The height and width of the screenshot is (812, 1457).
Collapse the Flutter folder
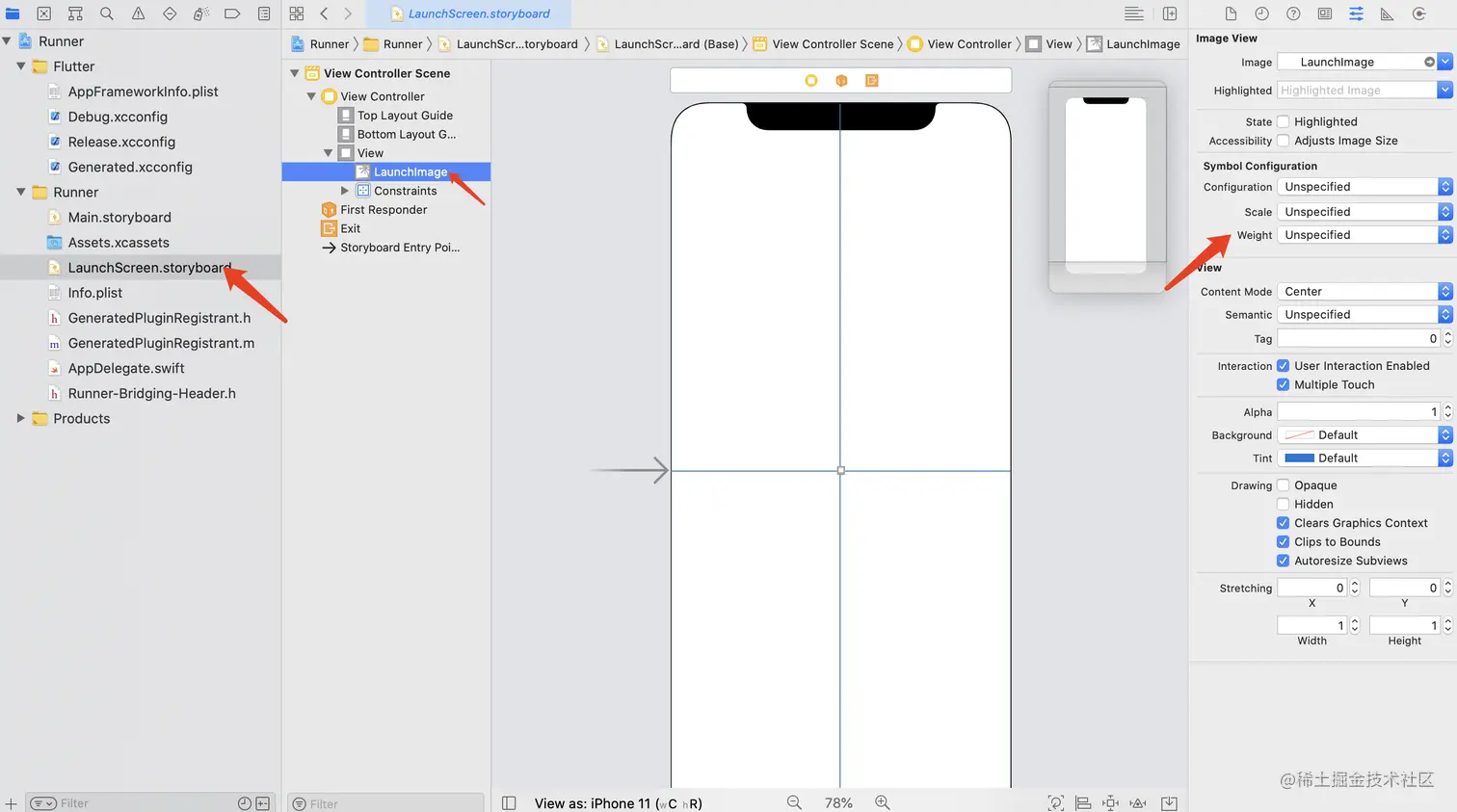coord(21,66)
